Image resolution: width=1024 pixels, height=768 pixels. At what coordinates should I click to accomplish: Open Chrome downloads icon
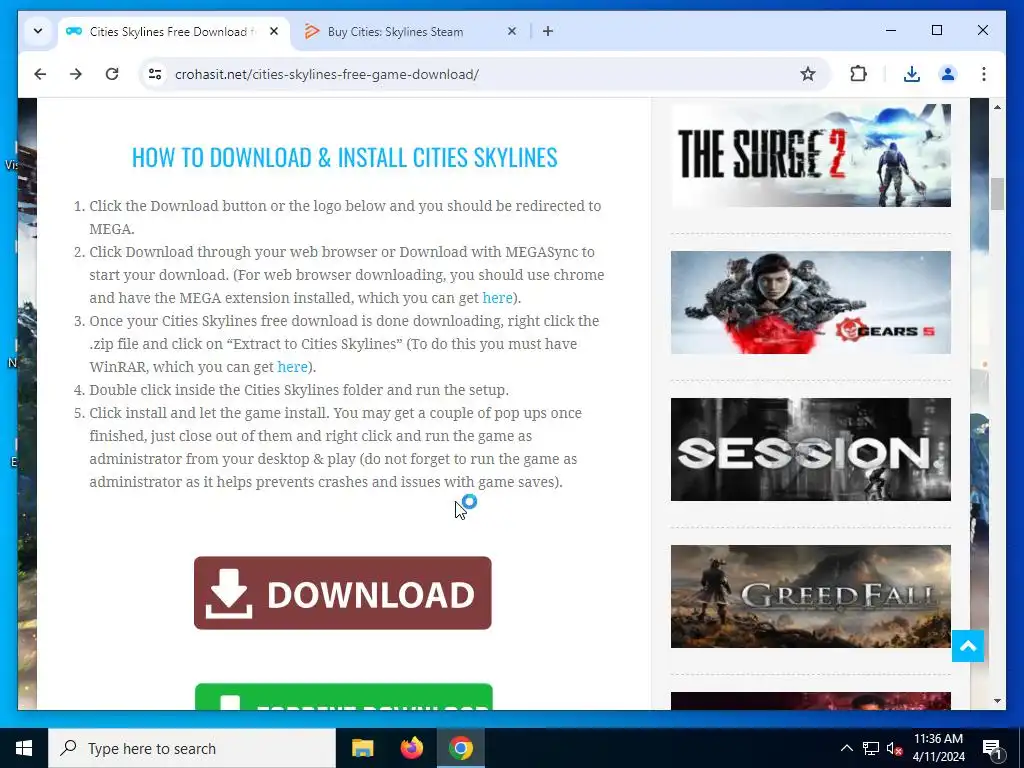pyautogui.click(x=912, y=74)
